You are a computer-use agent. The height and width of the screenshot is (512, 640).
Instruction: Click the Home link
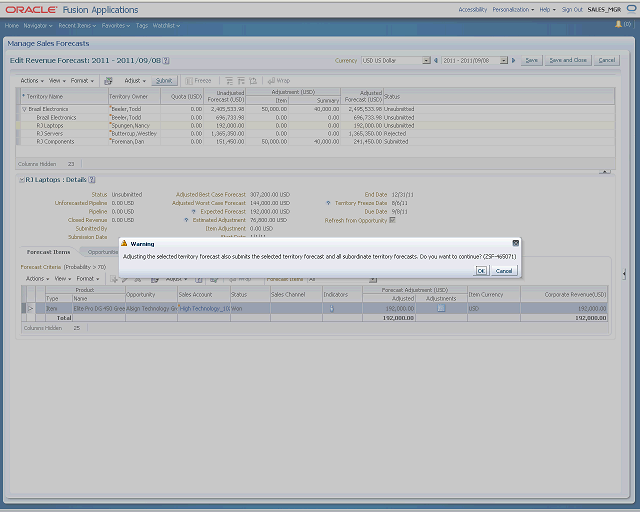point(12,25)
